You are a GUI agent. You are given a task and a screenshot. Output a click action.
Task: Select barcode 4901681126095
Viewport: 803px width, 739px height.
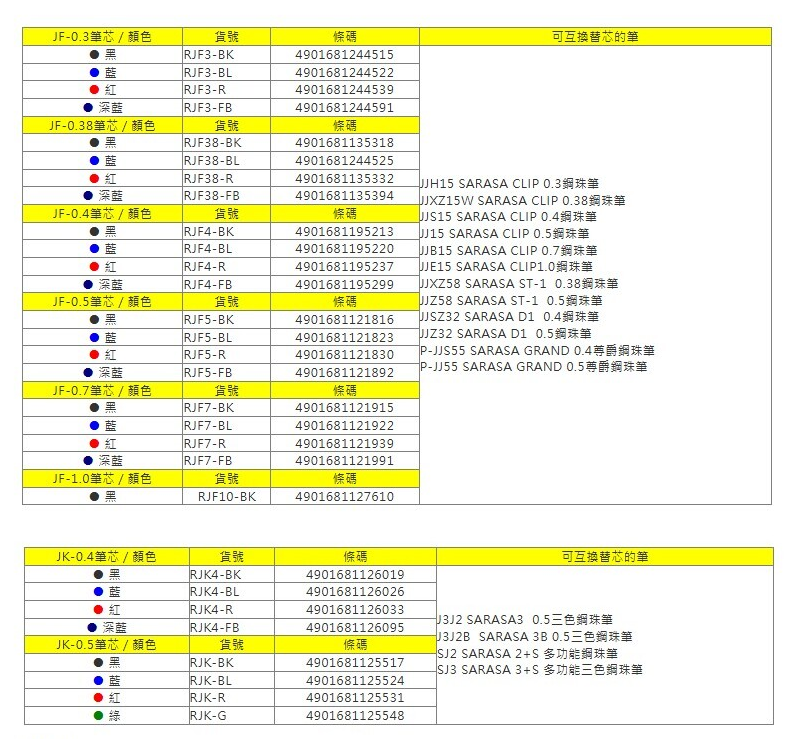click(x=355, y=628)
